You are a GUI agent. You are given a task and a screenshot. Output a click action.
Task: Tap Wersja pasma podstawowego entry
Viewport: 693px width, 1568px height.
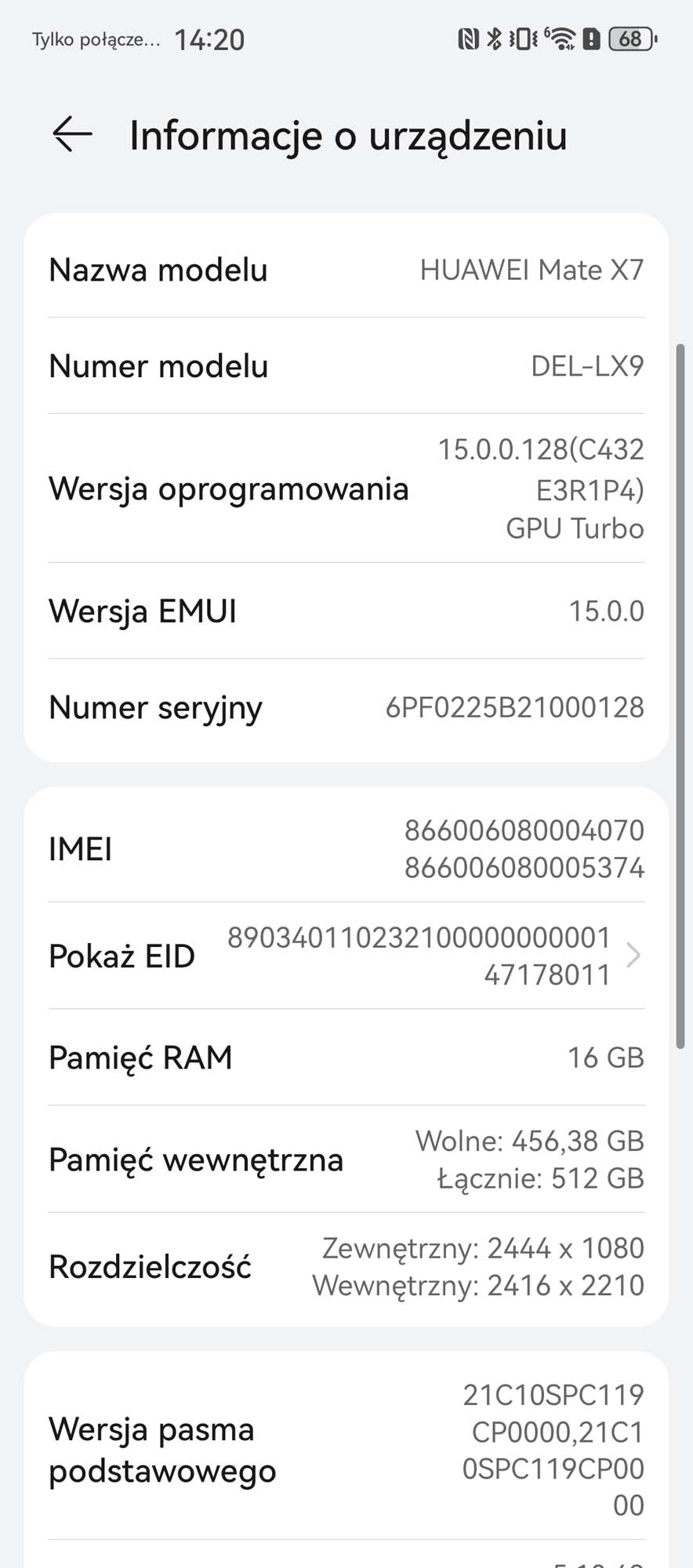(346, 1450)
